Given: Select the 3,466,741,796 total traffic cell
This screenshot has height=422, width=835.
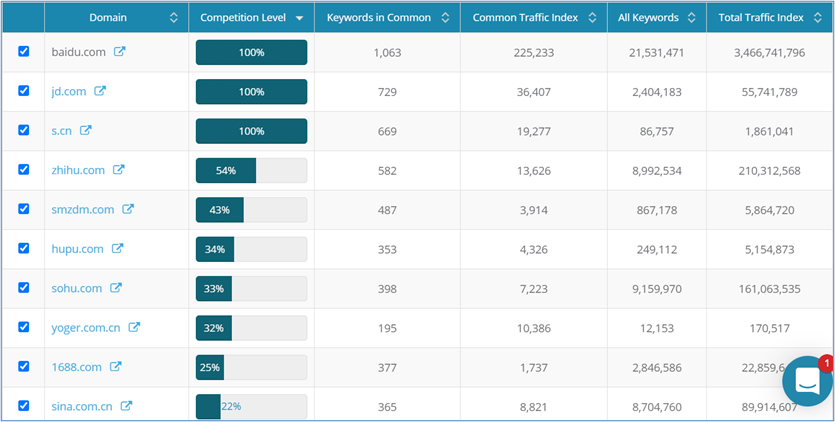Looking at the screenshot, I should click(x=769, y=53).
